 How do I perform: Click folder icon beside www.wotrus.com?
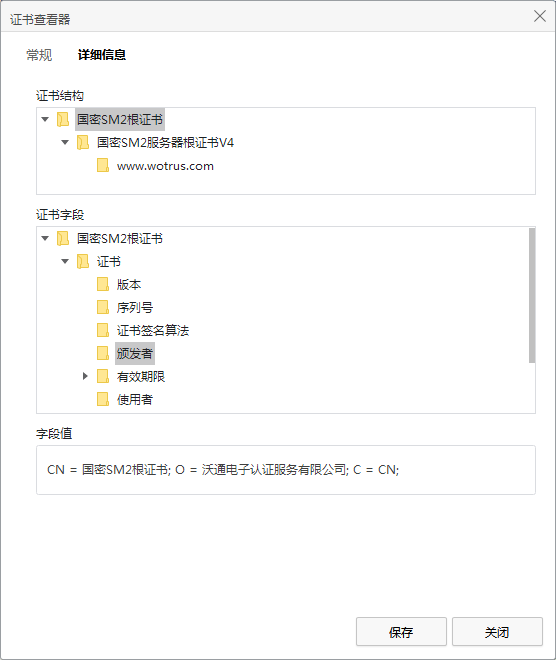[103, 165]
